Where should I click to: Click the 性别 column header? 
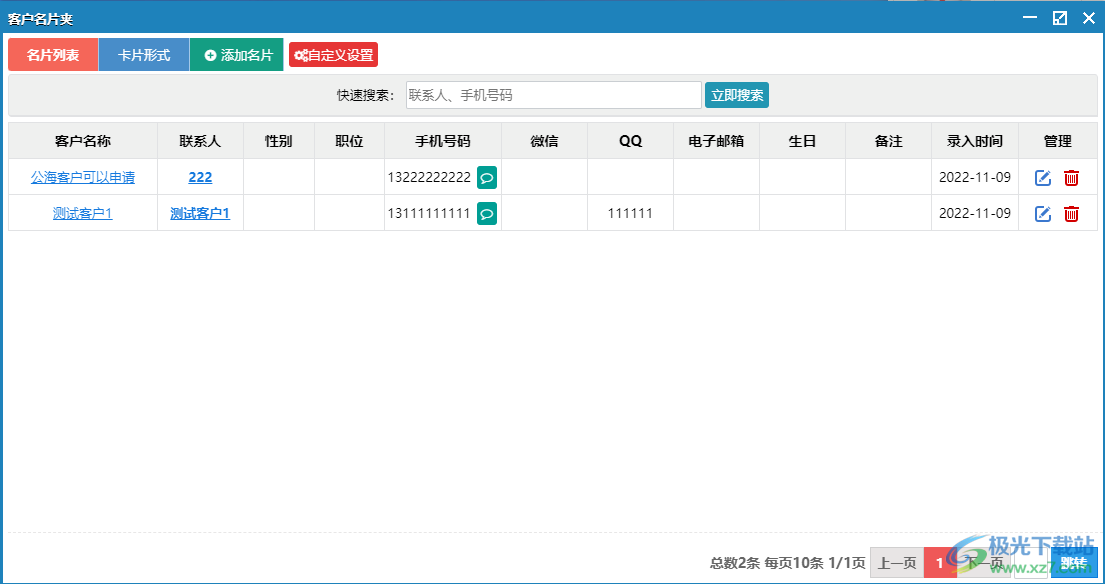278,141
